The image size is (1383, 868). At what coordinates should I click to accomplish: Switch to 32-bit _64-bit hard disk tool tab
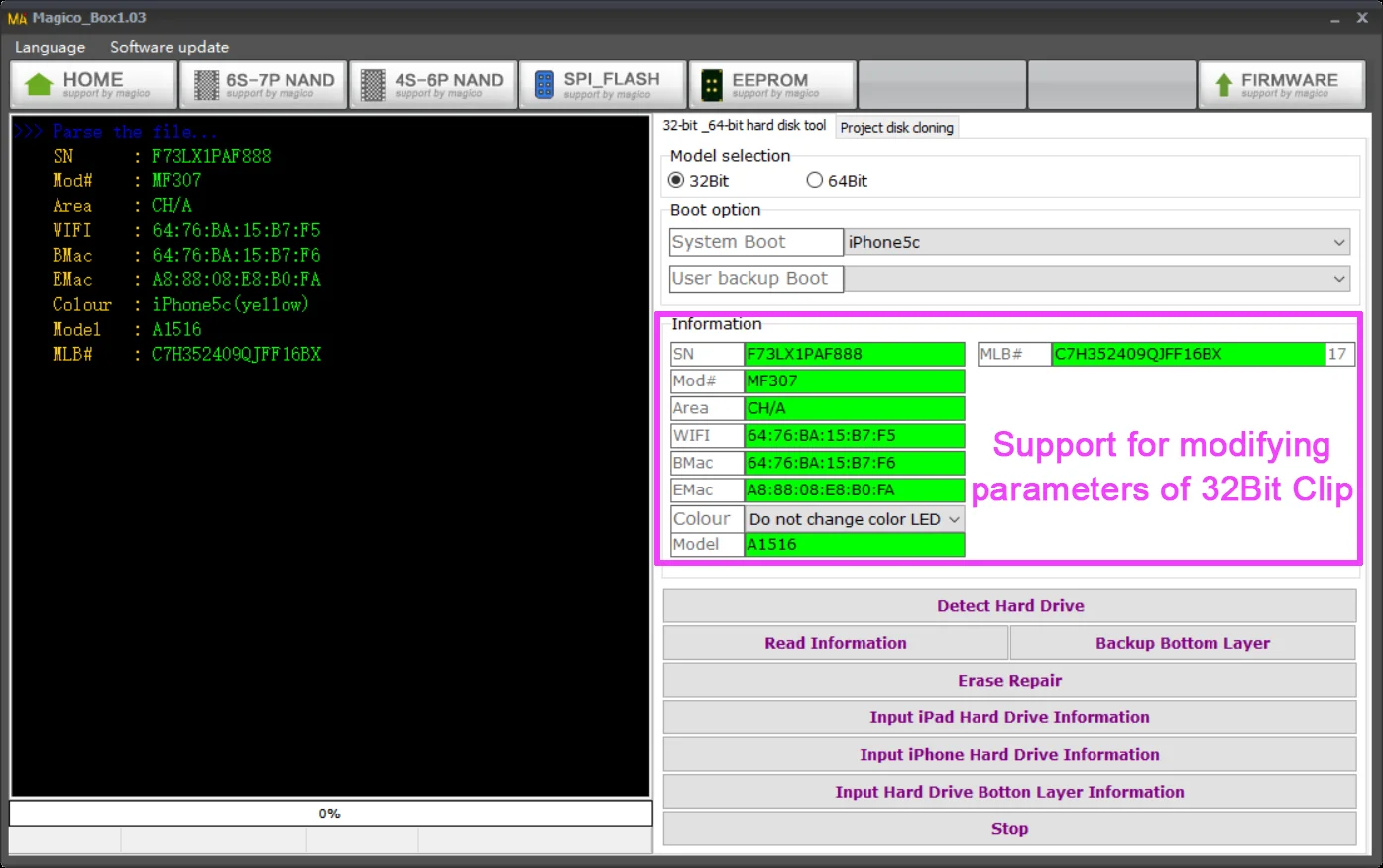[745, 126]
